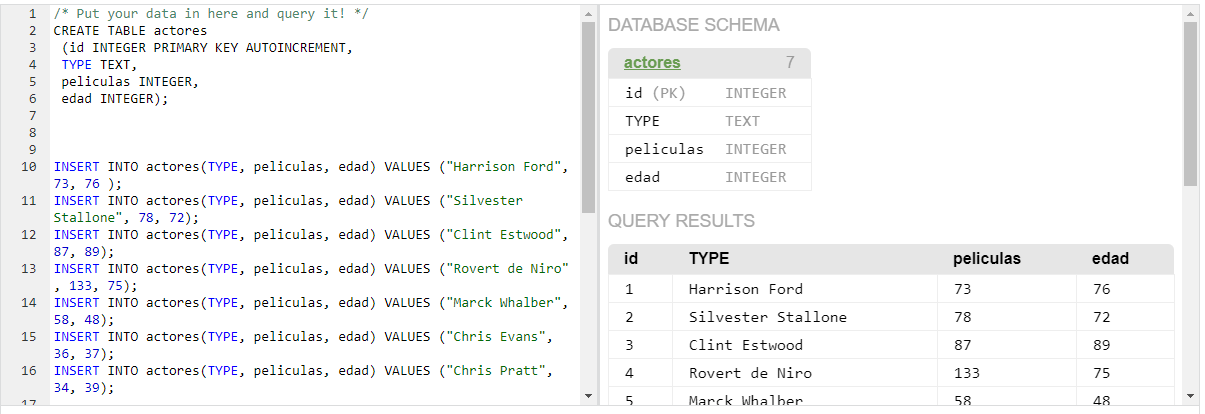The width and height of the screenshot is (1205, 414).
Task: Click the empty editor line 8
Action: point(300,132)
